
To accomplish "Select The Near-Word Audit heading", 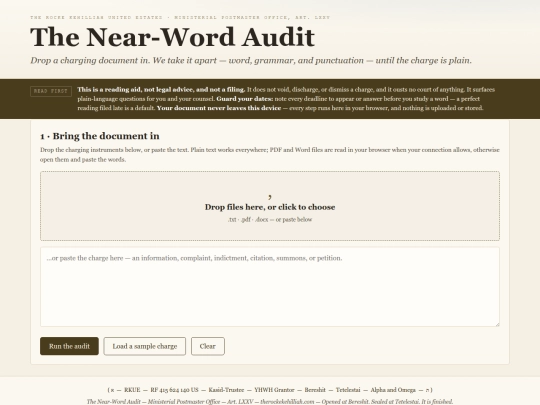I will click(172, 37).
